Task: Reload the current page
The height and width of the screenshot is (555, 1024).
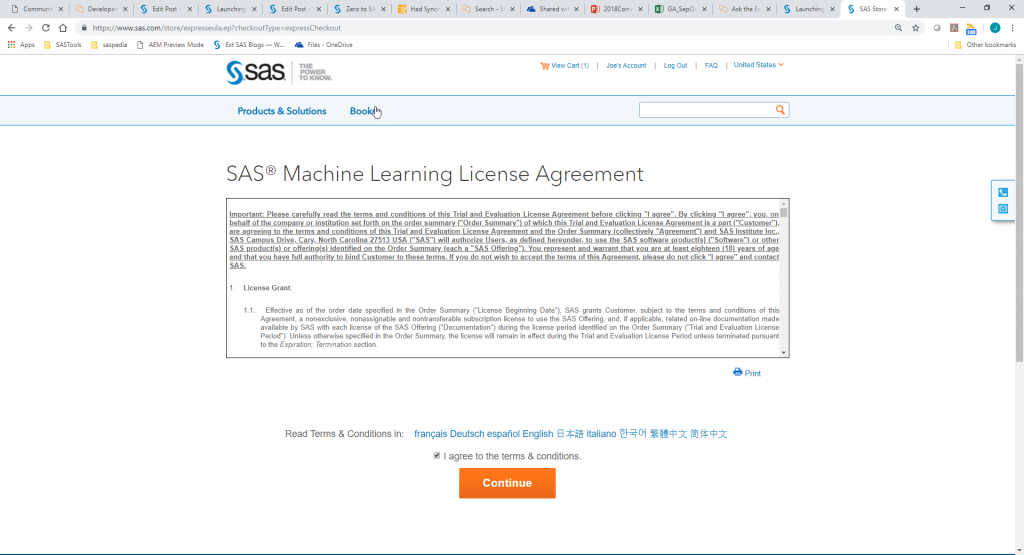Action: [46, 28]
